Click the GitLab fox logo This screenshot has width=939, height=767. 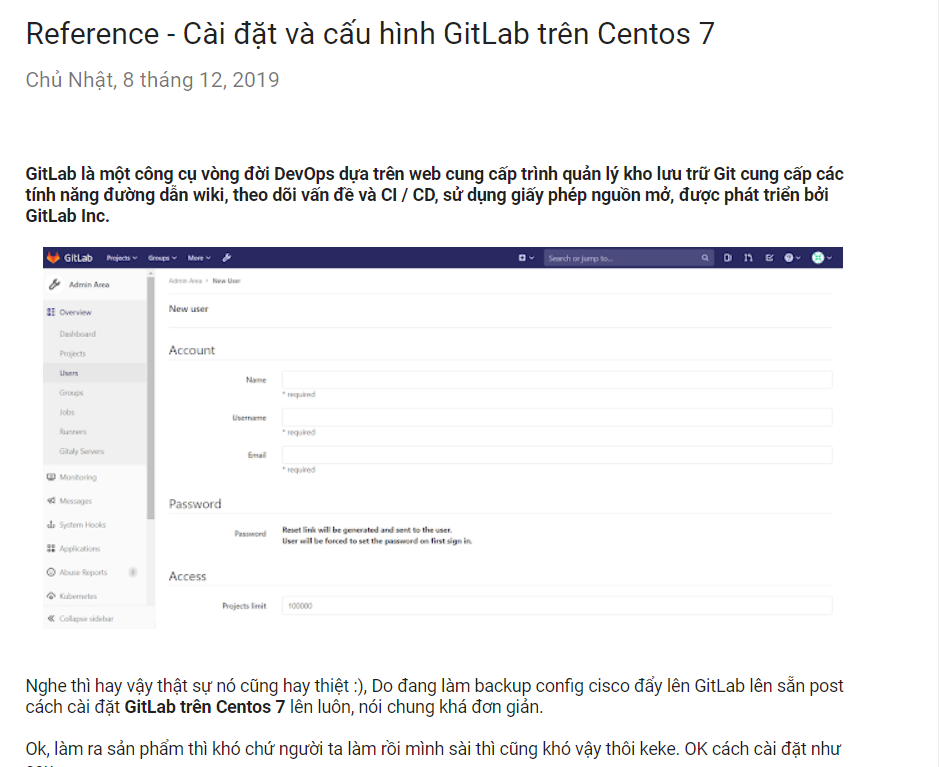pyautogui.click(x=54, y=257)
